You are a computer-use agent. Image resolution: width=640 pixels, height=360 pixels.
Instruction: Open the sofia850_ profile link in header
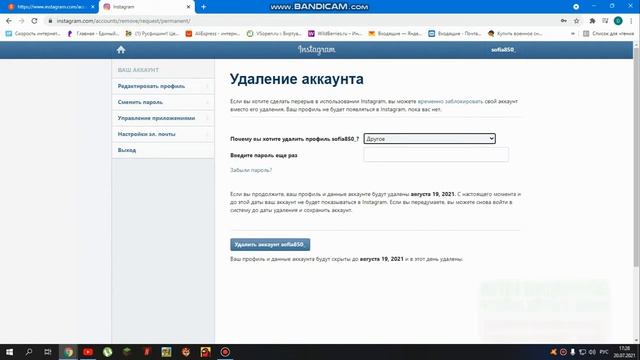[503, 49]
